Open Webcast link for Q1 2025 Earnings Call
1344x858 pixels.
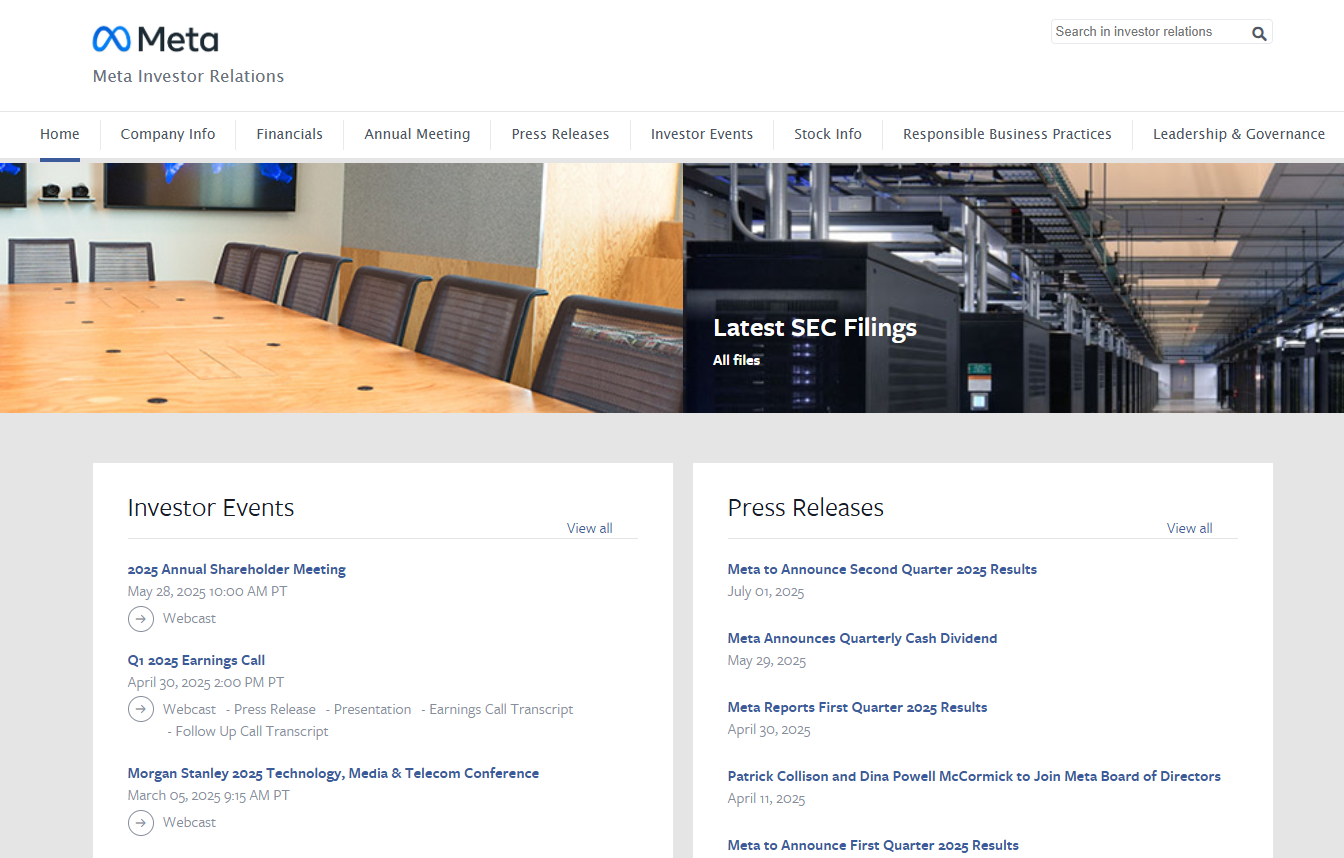tap(190, 709)
